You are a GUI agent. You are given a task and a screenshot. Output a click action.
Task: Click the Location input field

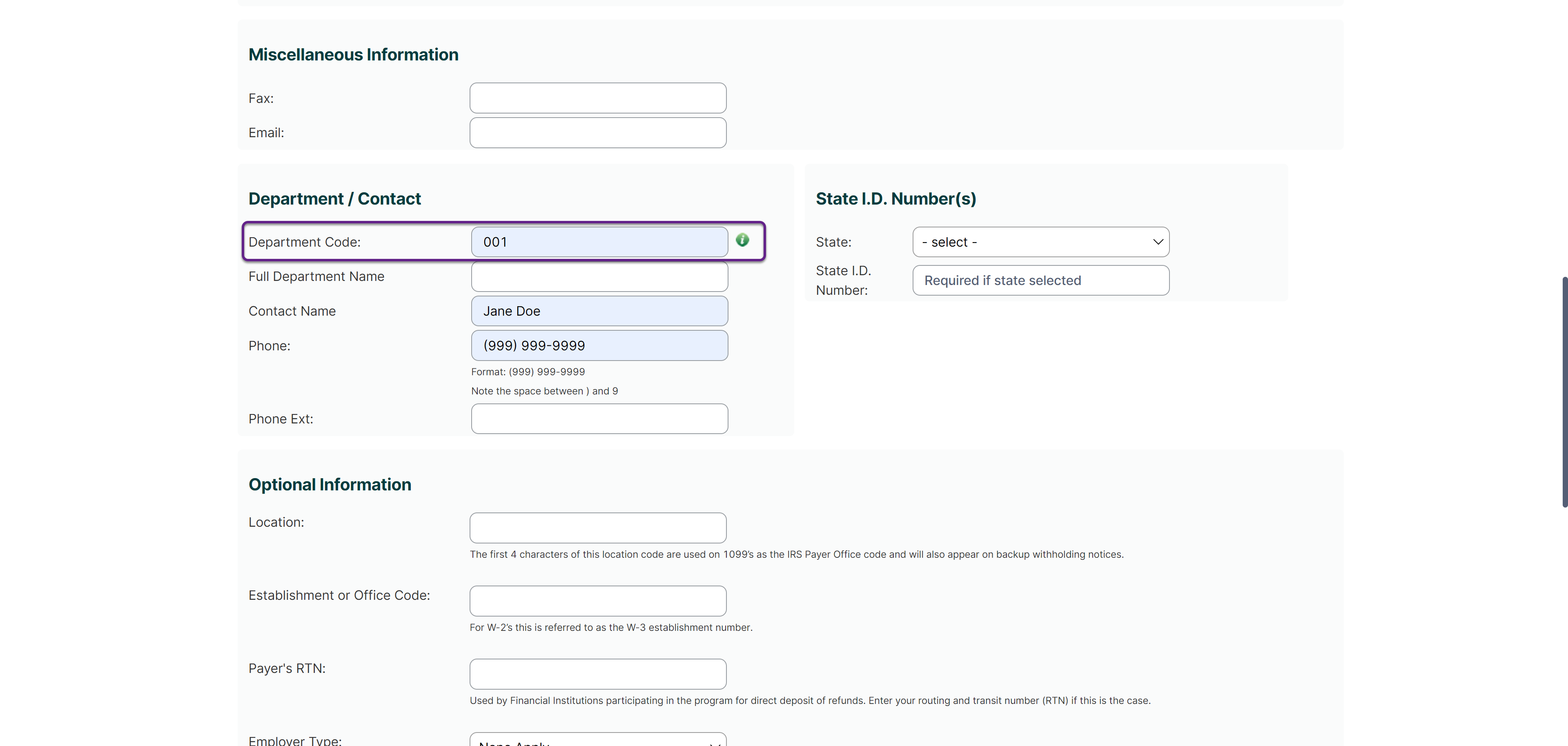(x=597, y=528)
